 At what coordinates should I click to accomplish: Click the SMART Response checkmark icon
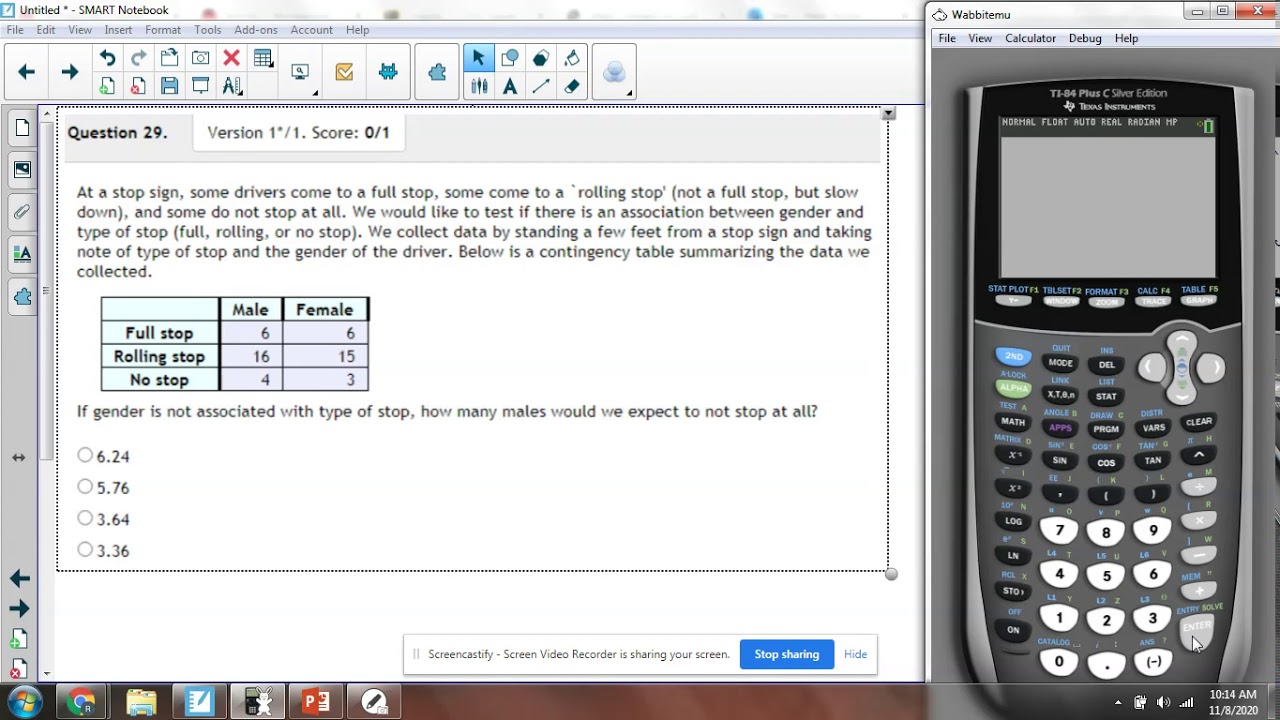point(344,72)
